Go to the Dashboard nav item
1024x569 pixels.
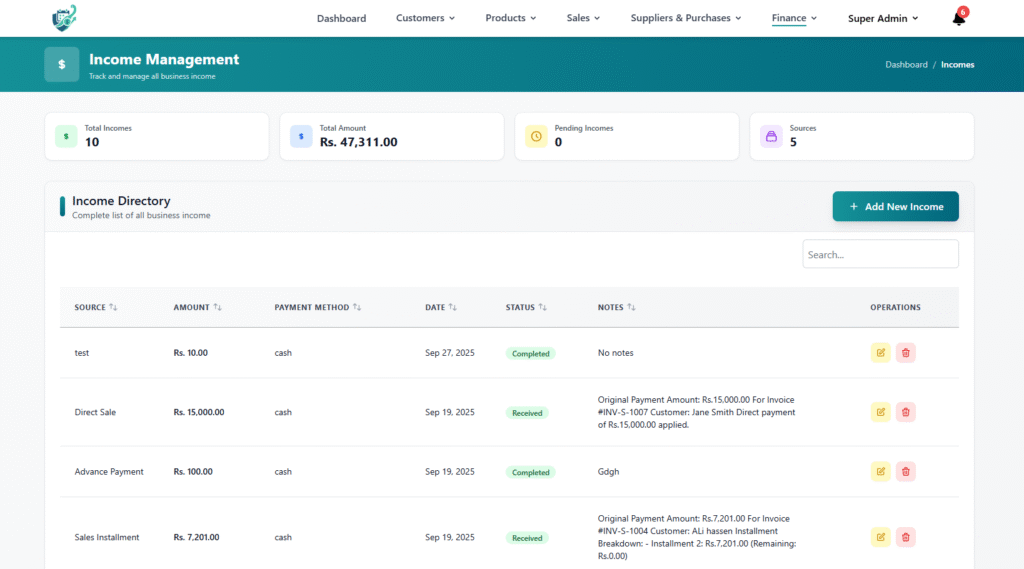(x=341, y=18)
